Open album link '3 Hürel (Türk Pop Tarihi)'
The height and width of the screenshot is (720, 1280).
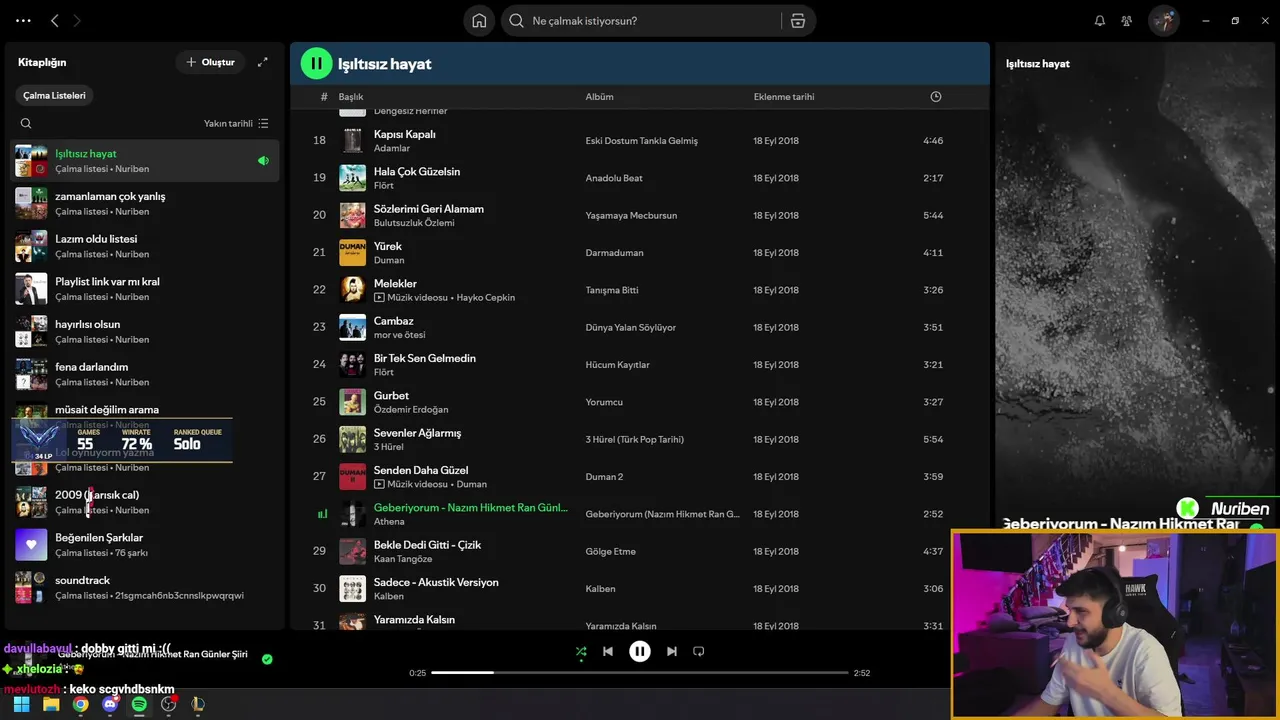tap(634, 439)
